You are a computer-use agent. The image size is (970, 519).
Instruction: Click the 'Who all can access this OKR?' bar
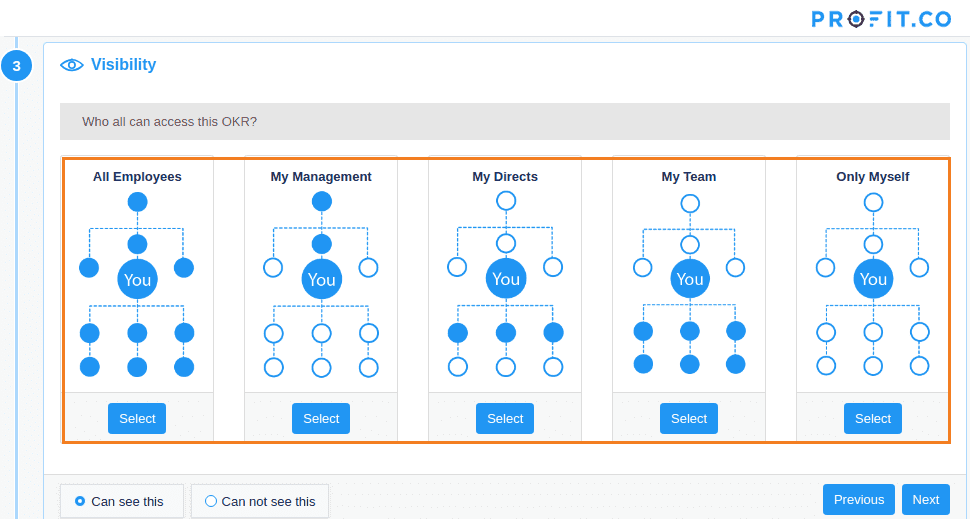tap(504, 121)
